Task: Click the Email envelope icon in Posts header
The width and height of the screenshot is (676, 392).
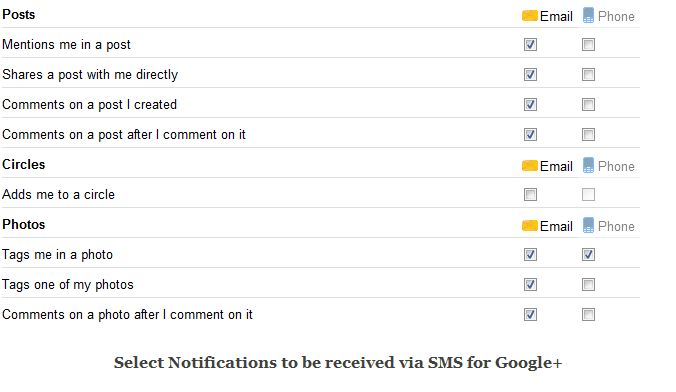Action: tap(529, 16)
